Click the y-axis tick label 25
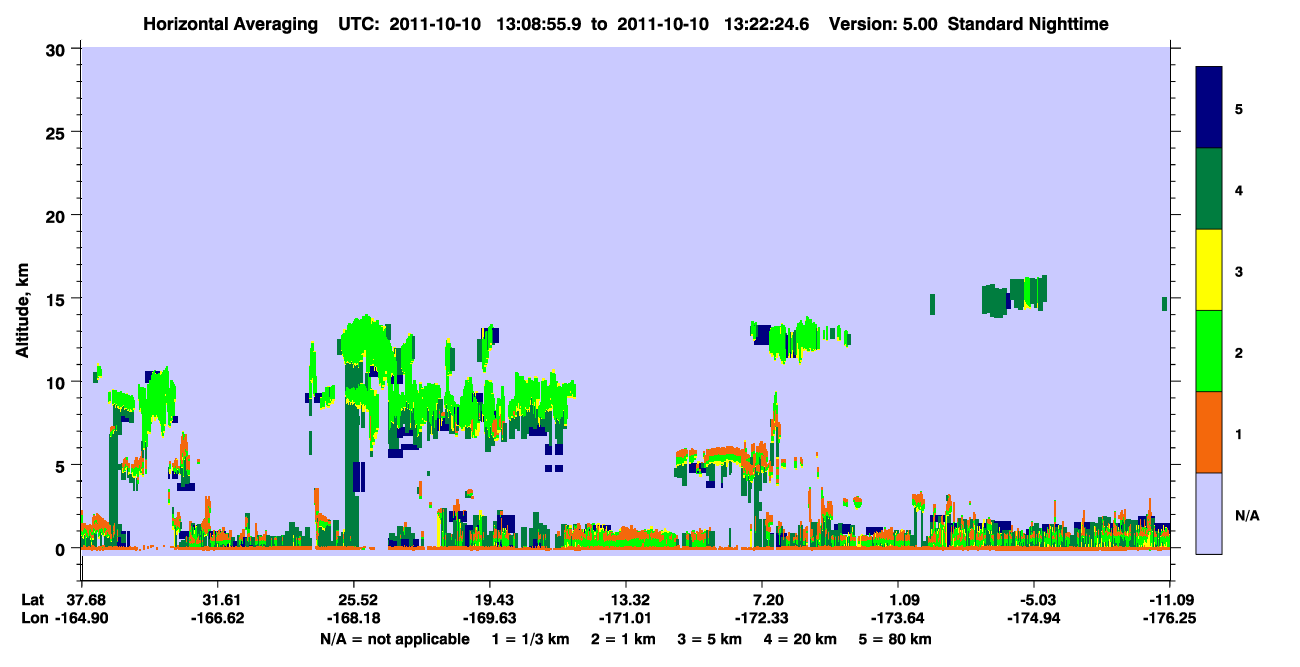This screenshot has height=667, width=1300. pos(58,132)
